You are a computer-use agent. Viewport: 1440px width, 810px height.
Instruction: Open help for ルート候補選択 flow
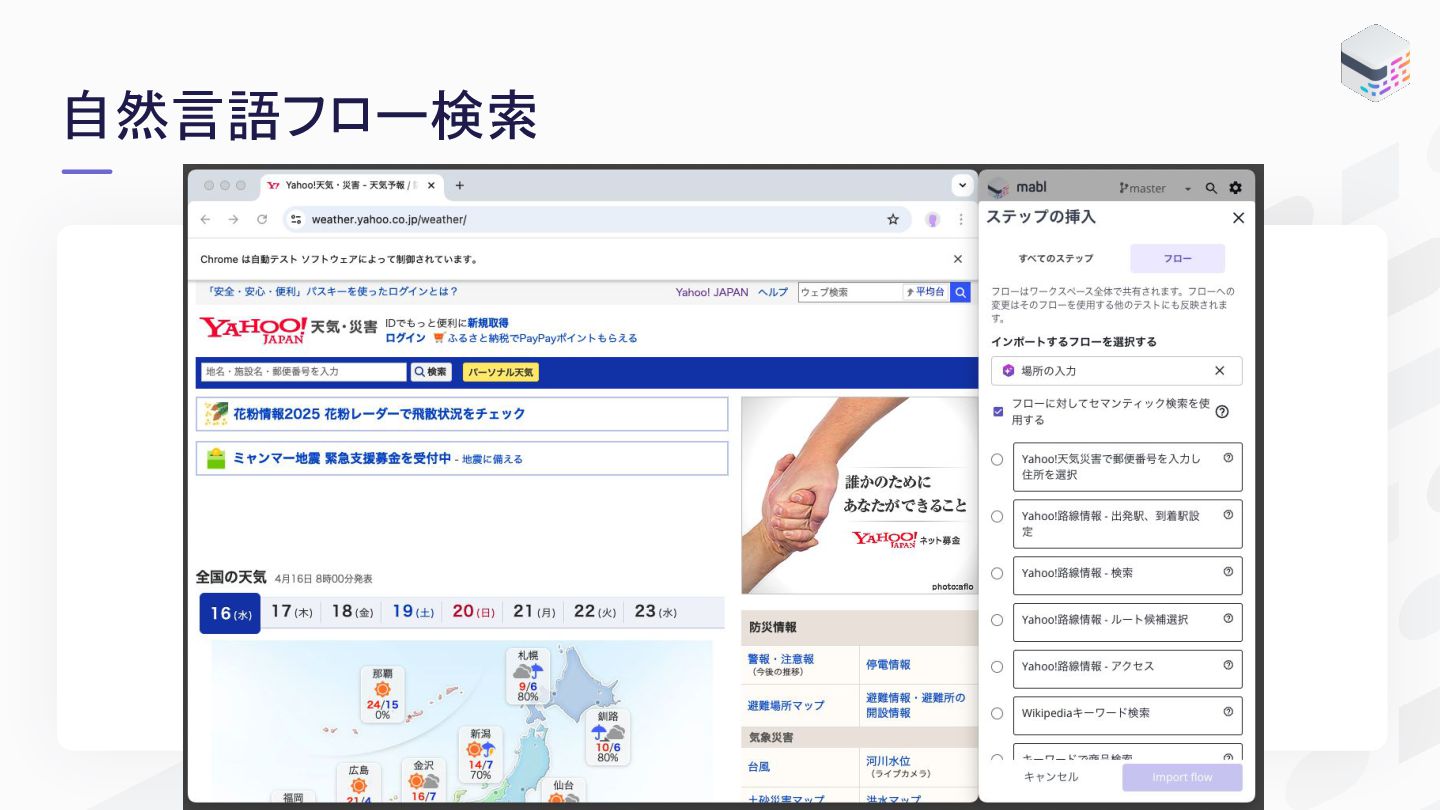(1228, 619)
